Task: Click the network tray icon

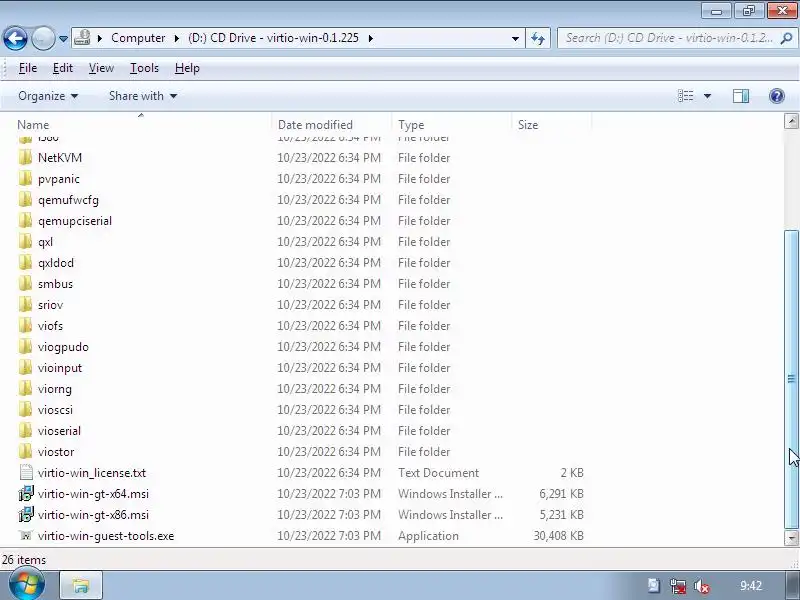Action: pos(678,586)
